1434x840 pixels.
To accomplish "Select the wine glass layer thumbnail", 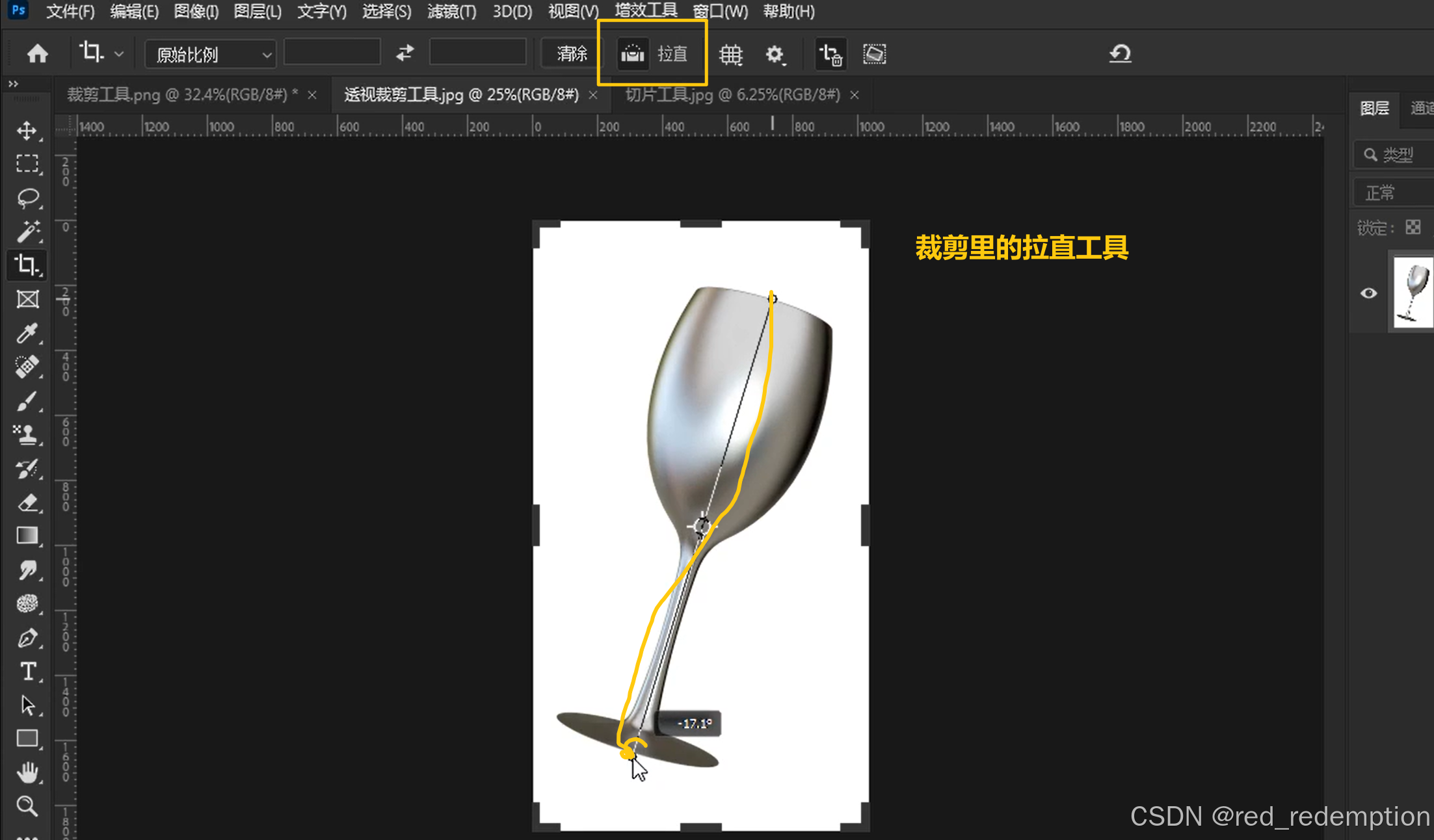I will pos(1413,293).
